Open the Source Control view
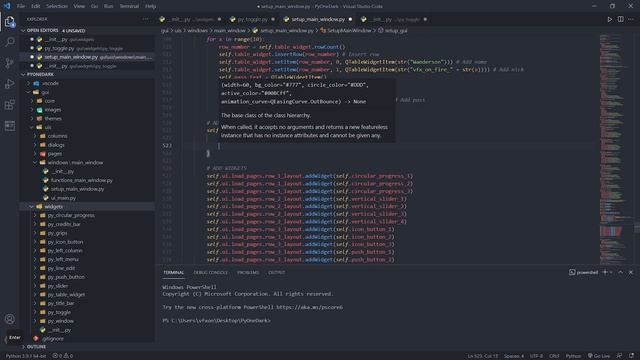 (x=10, y=63)
